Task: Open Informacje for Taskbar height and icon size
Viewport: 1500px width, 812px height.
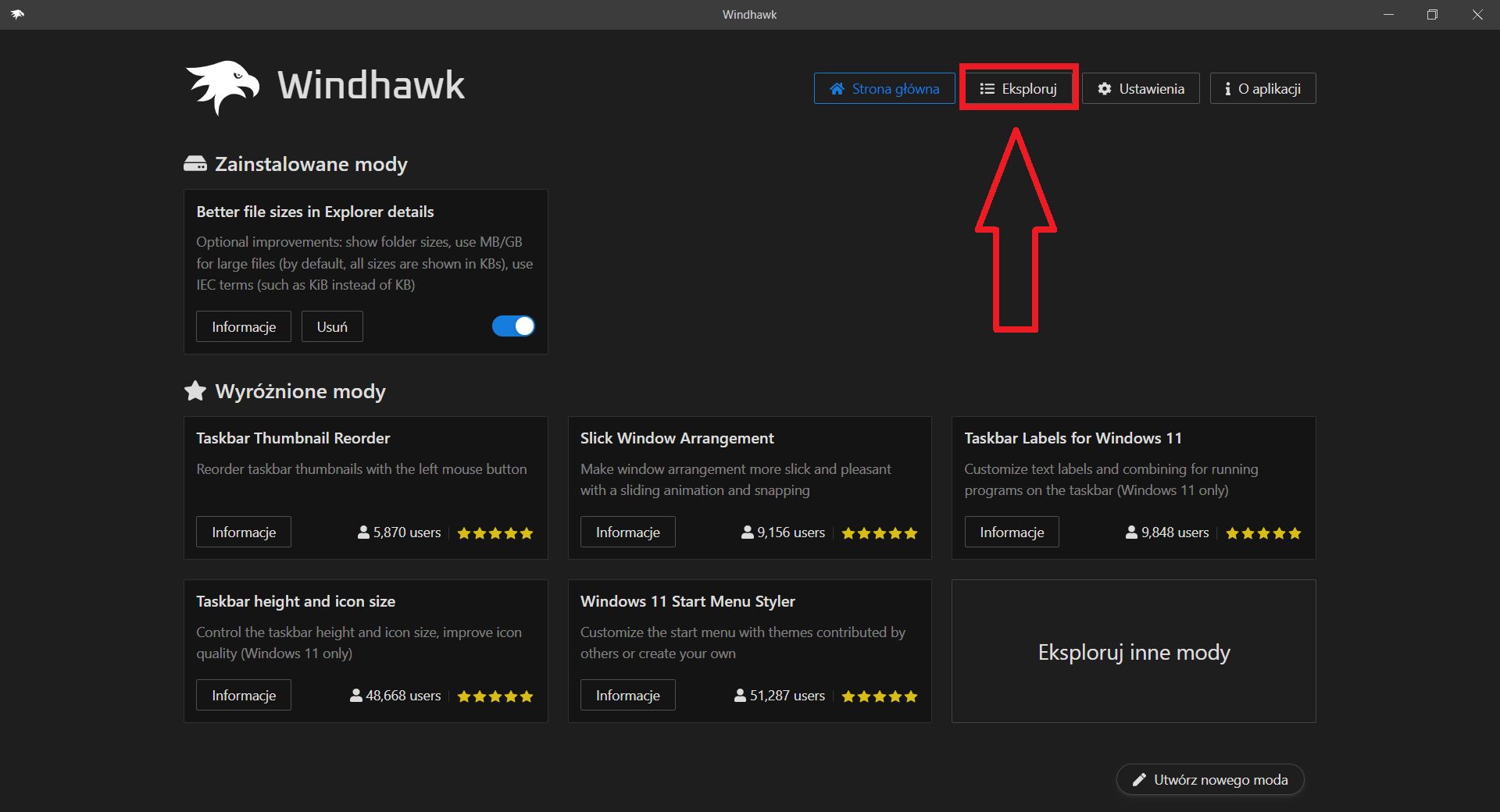Action: (x=244, y=696)
